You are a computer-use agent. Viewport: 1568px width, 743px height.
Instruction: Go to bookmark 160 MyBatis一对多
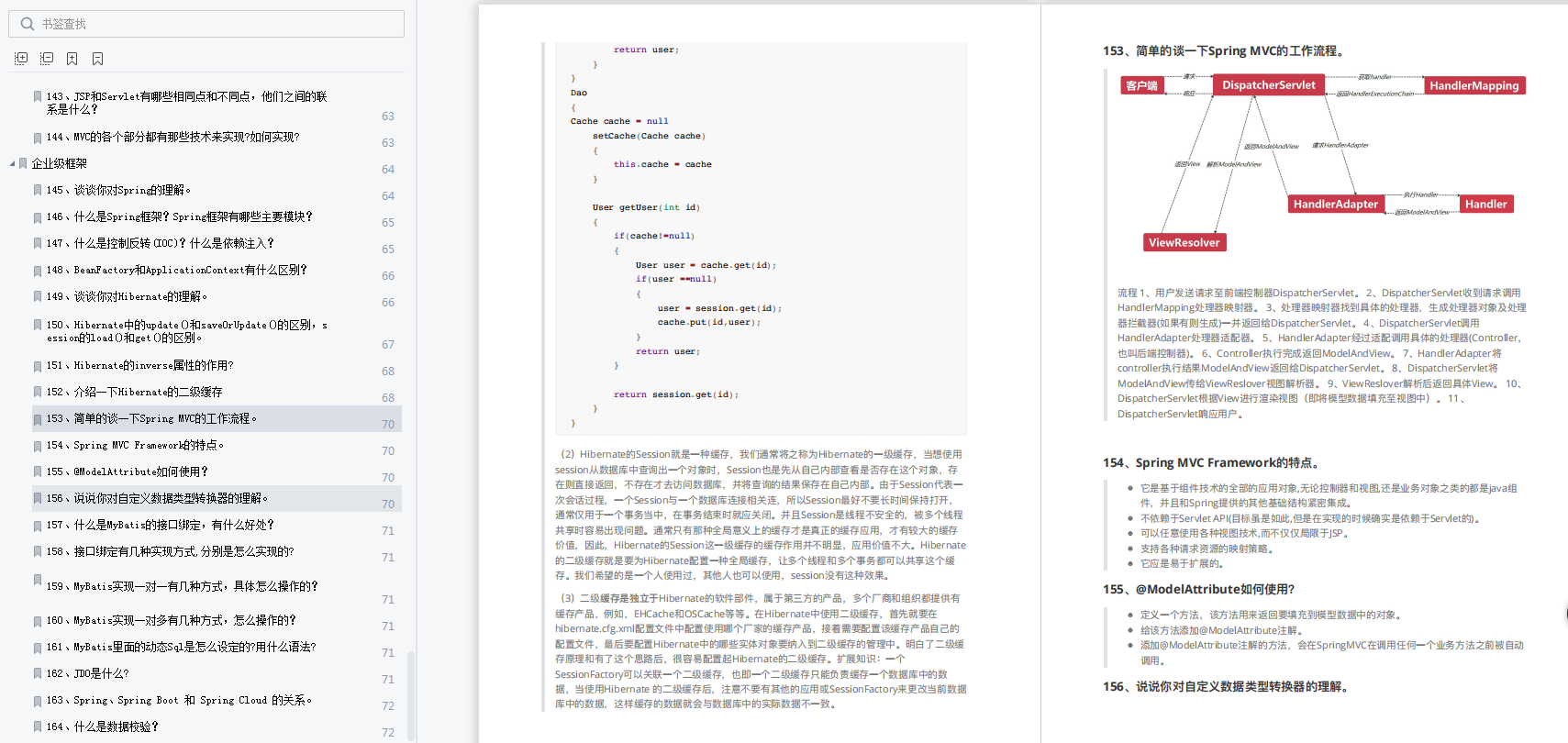[172, 620]
